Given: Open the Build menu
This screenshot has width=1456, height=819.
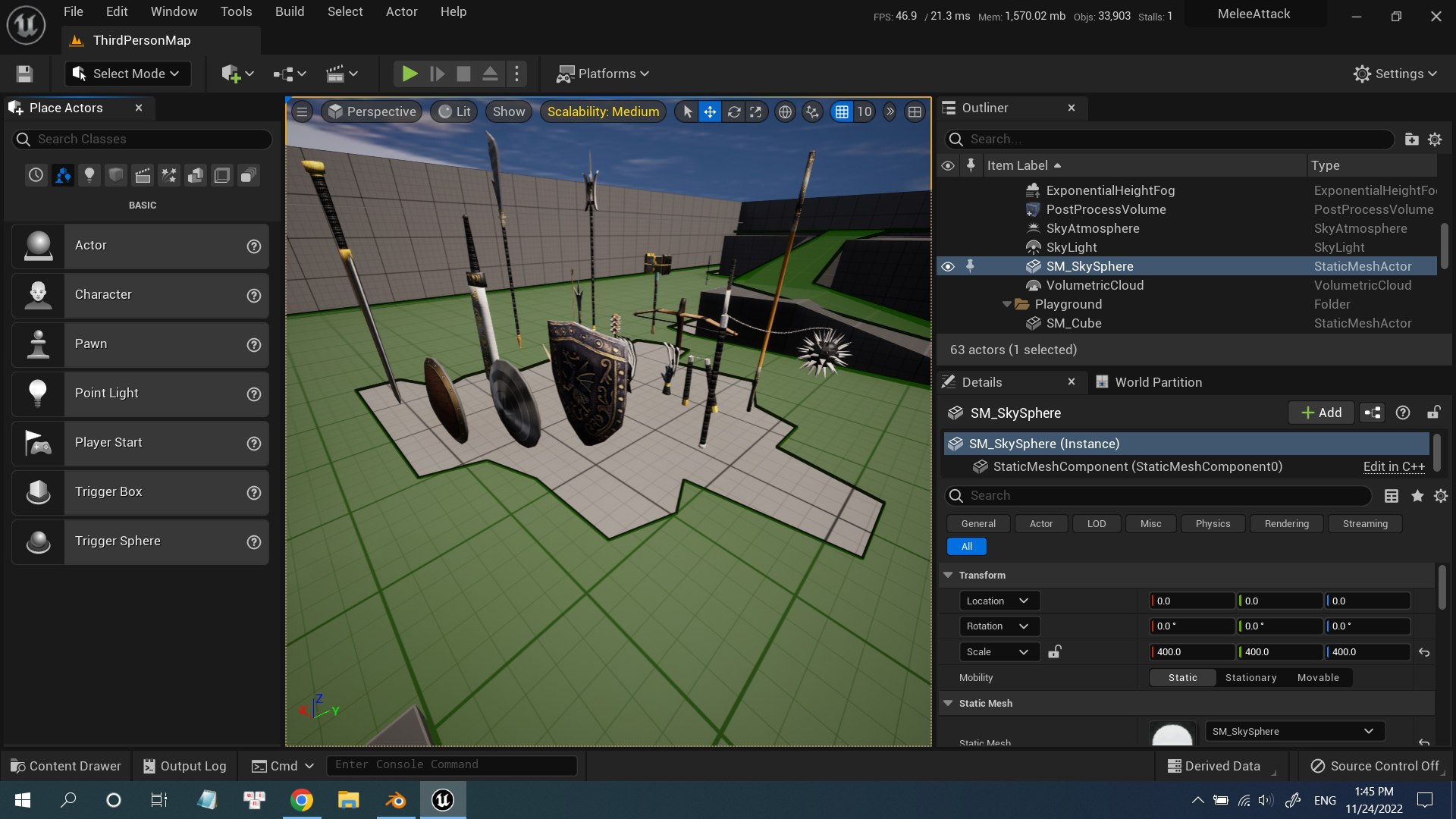Looking at the screenshot, I should click(x=290, y=11).
